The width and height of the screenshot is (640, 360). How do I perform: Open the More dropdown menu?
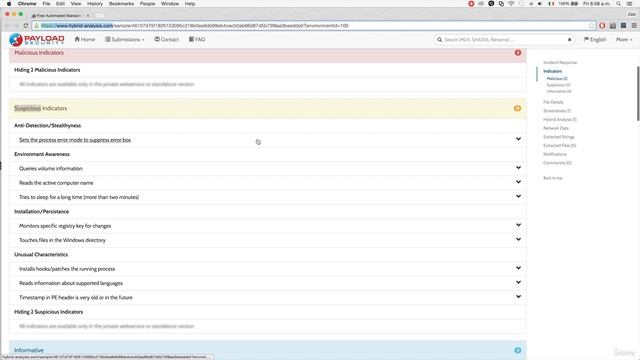624,40
